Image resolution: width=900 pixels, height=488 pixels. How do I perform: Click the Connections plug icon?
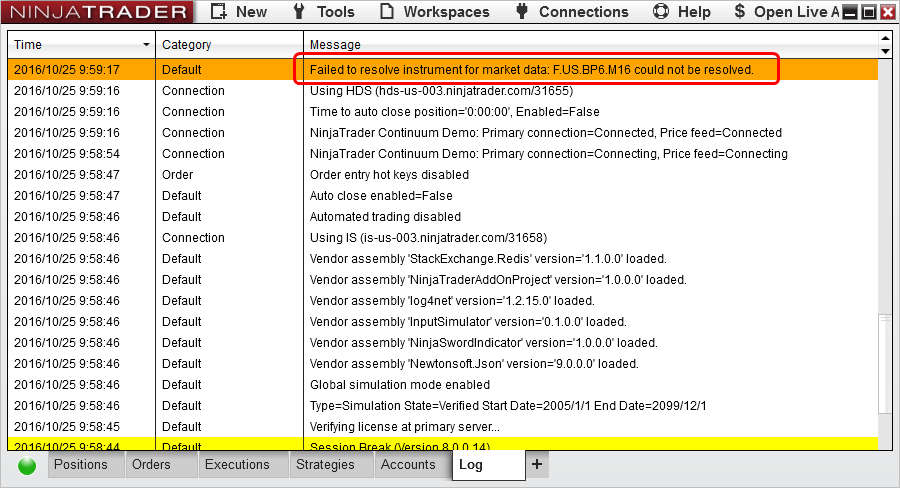pyautogui.click(x=522, y=11)
